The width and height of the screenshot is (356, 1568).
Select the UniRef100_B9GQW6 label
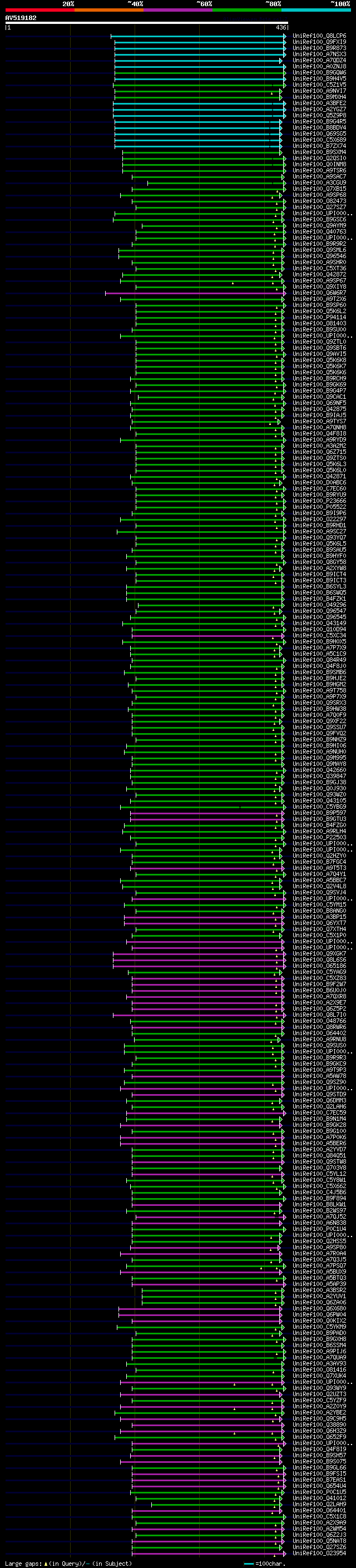319,72
